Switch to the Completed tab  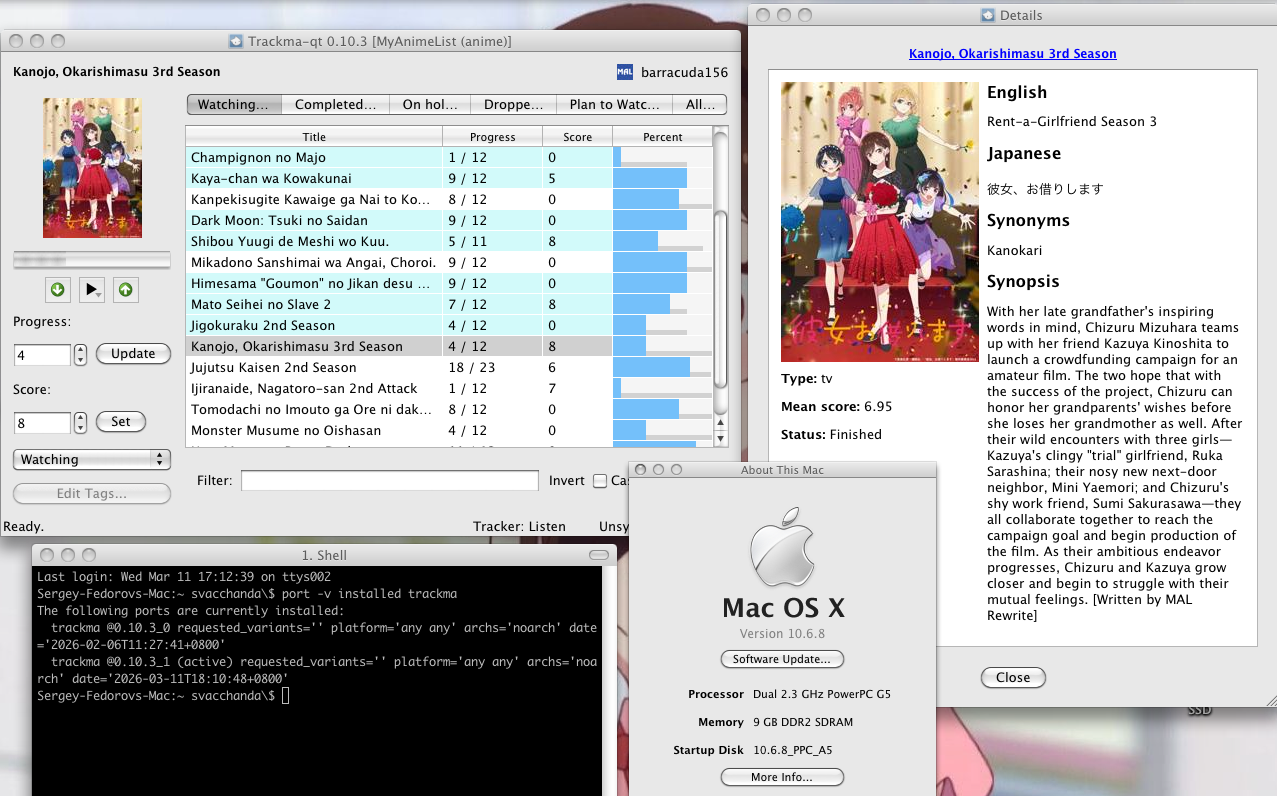[x=336, y=104]
